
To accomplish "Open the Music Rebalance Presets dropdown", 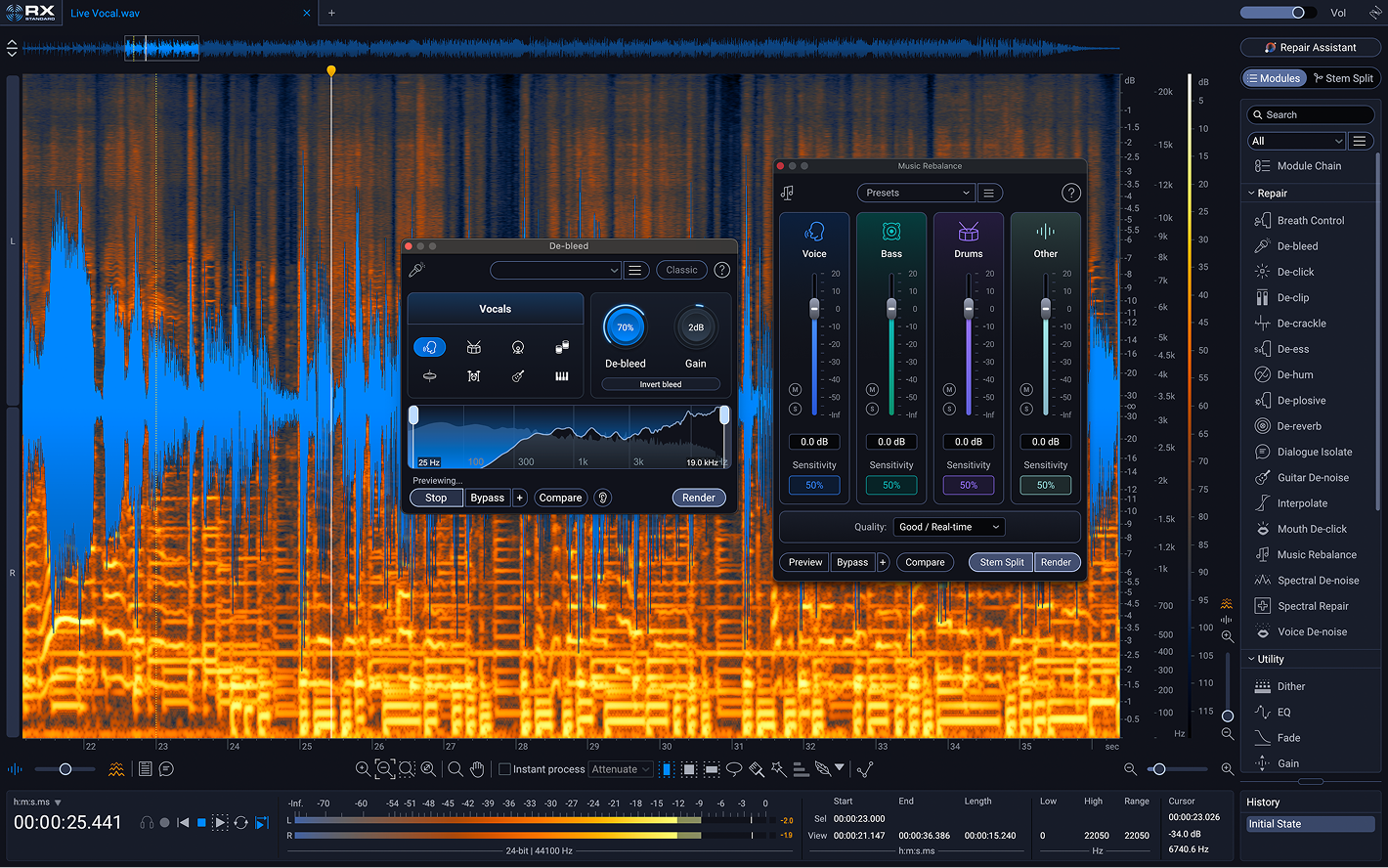I will coord(916,193).
